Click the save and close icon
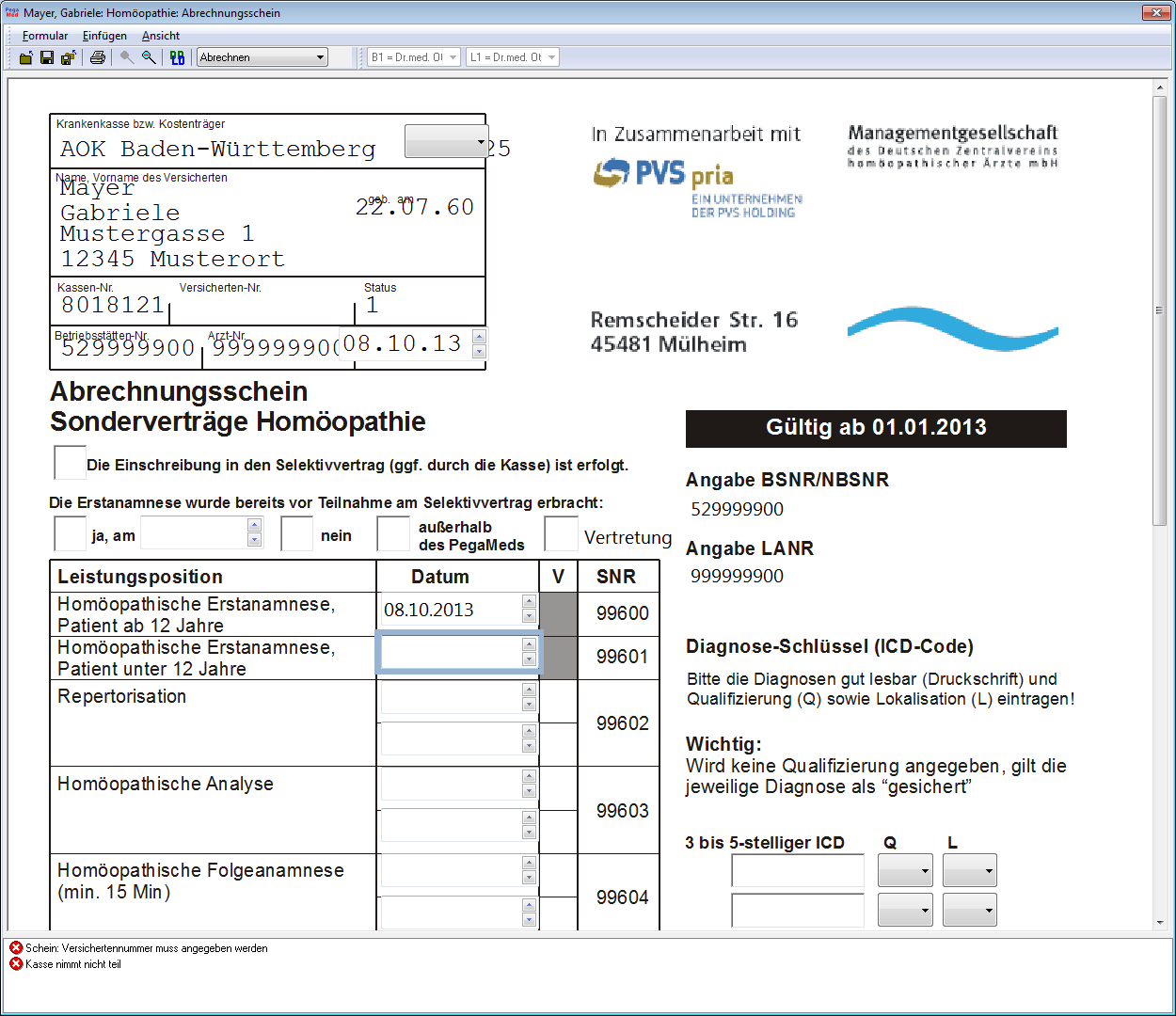 point(68,57)
